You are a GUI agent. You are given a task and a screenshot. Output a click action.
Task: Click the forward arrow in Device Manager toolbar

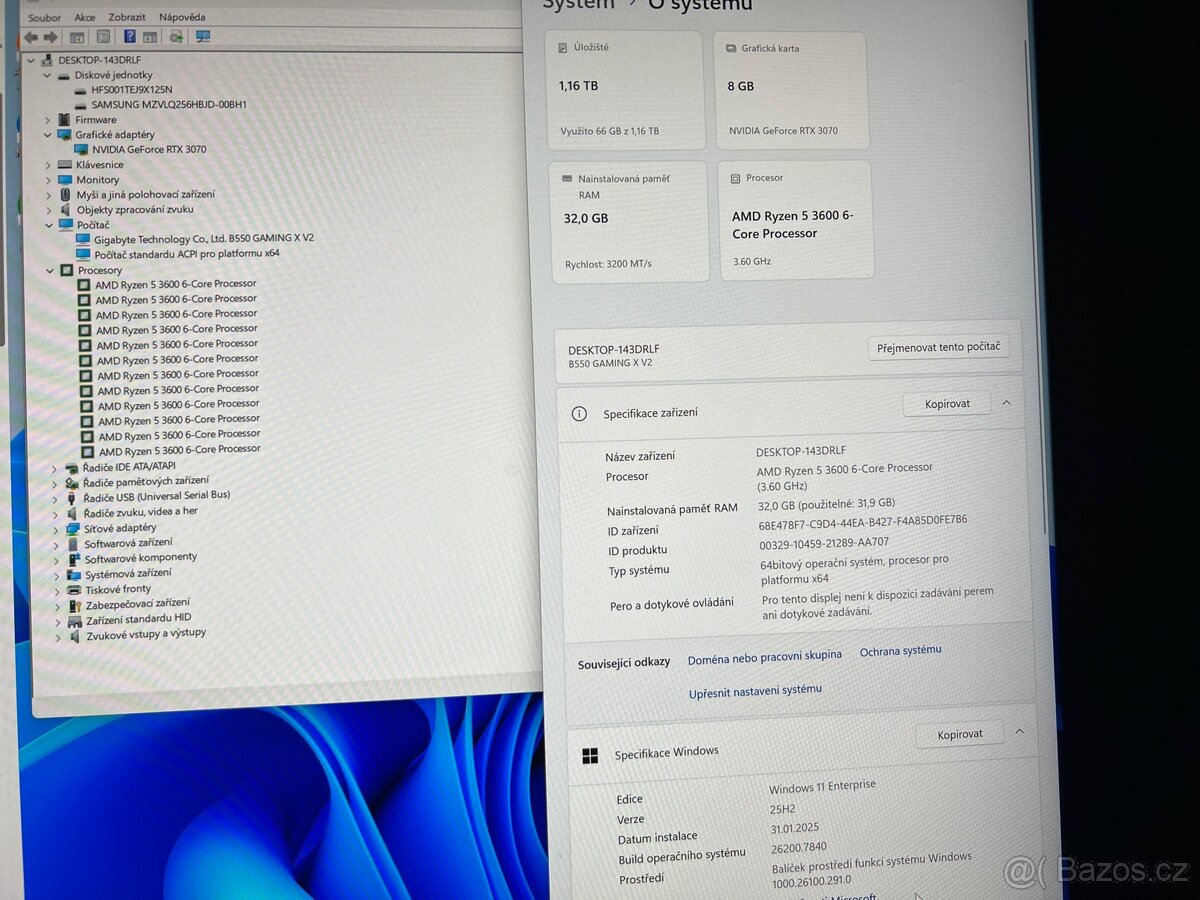tap(50, 37)
